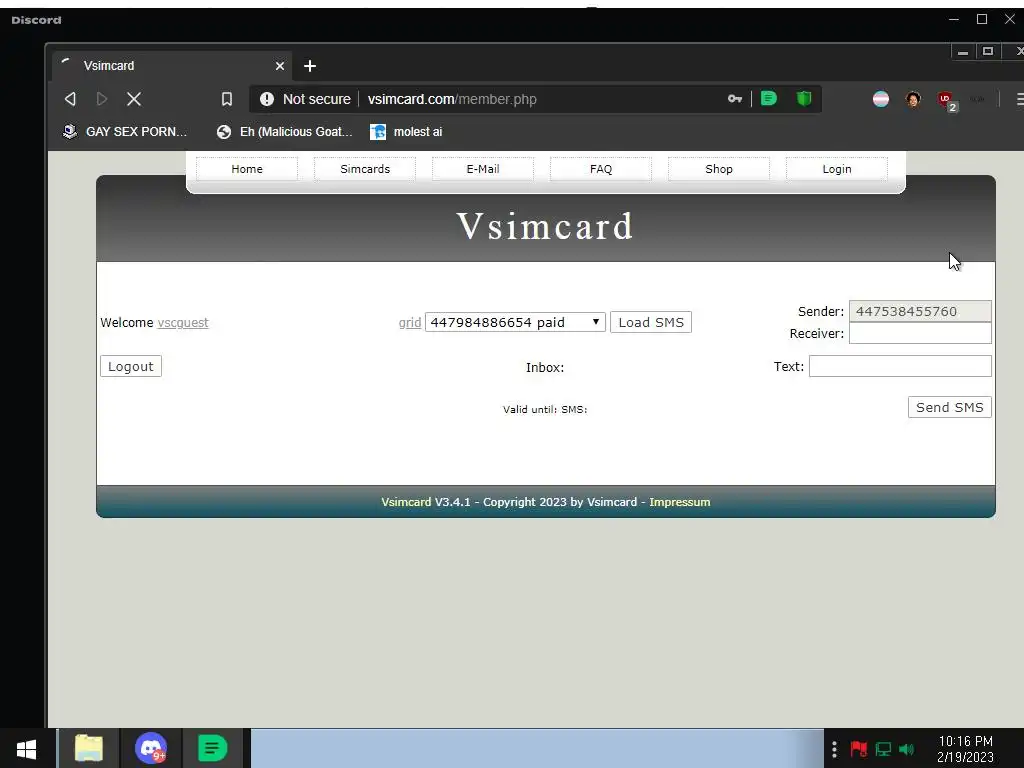This screenshot has height=768, width=1024.
Task: Open the profile avatar icon
Action: point(913,99)
